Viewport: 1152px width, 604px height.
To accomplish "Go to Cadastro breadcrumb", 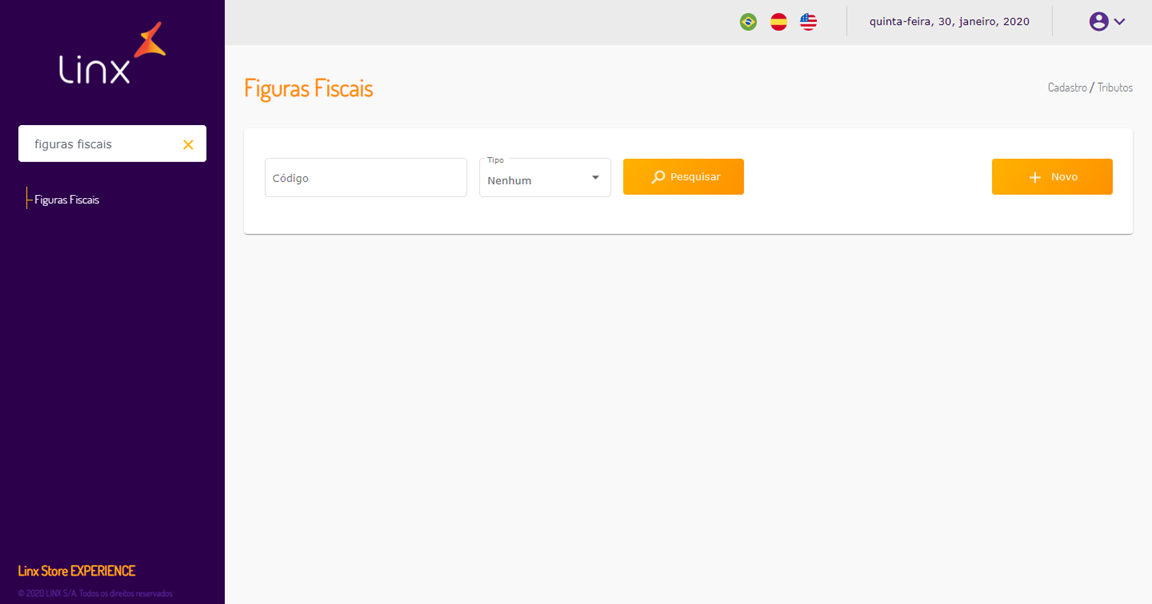I will click(x=1067, y=88).
